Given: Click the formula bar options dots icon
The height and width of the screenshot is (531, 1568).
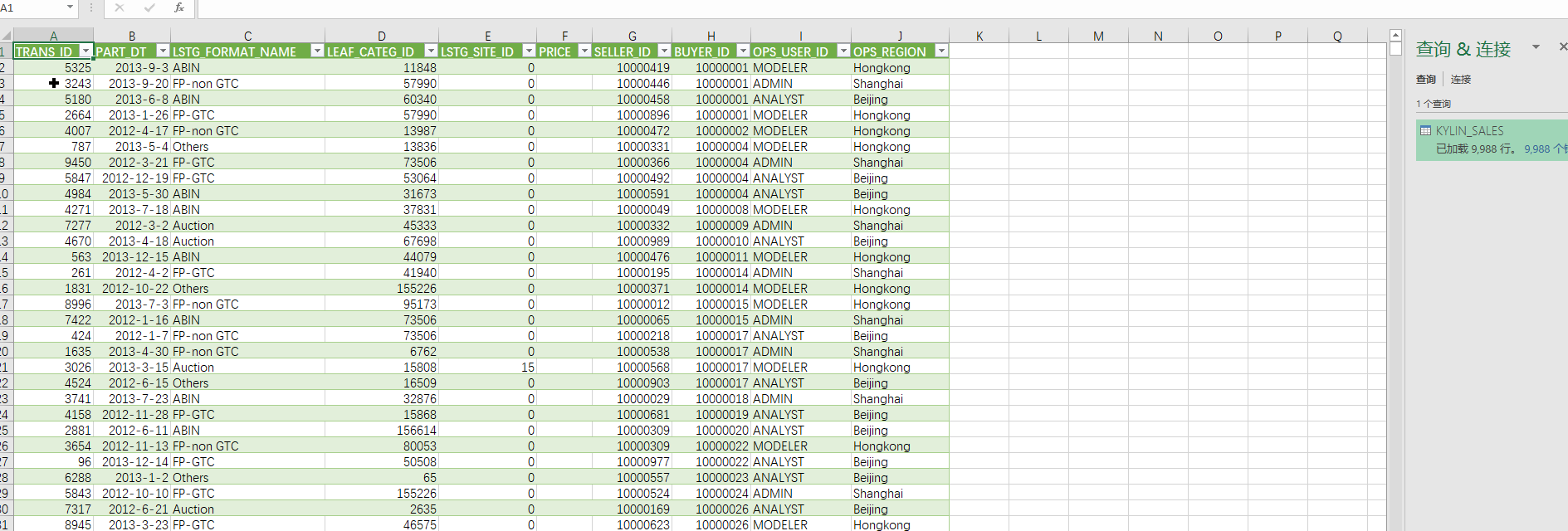Looking at the screenshot, I should [91, 7].
